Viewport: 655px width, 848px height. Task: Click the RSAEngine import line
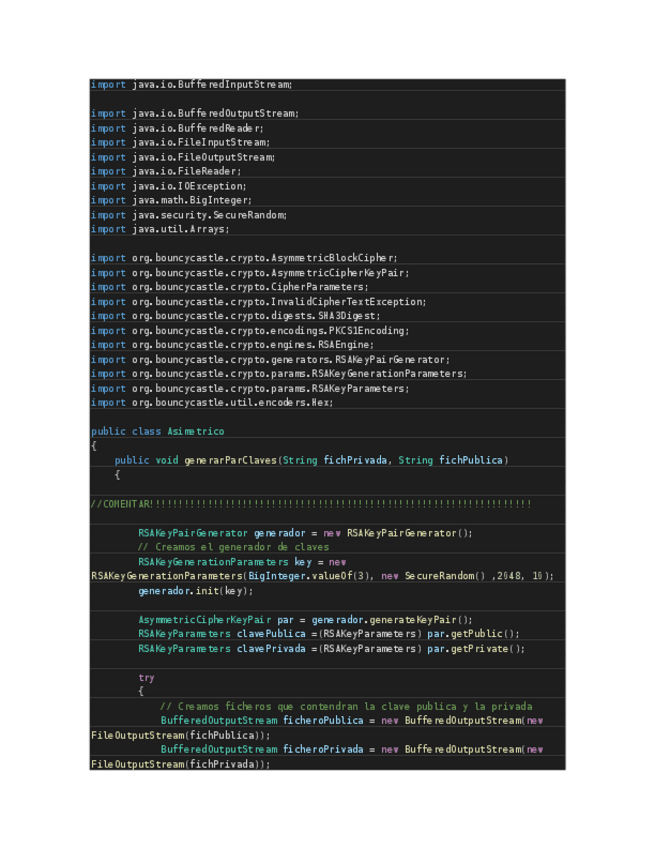(x=232, y=345)
